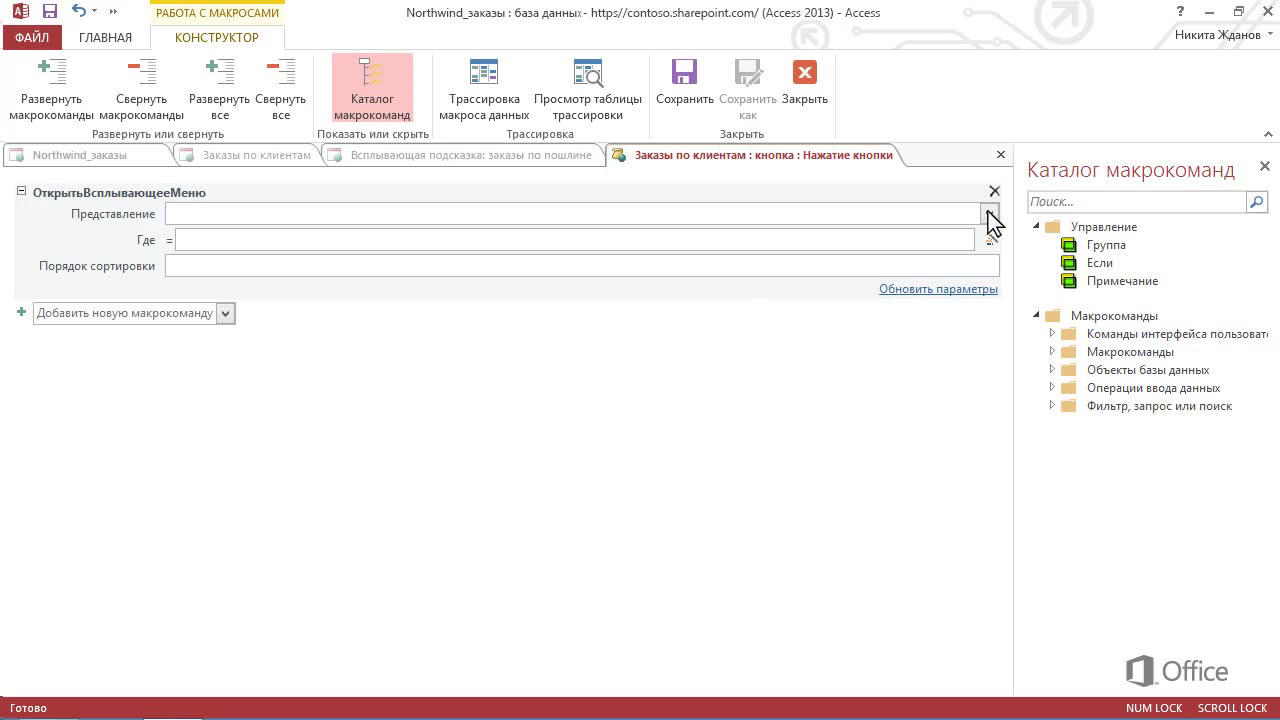Click Команды интерфейса пользователя label

click(x=1177, y=334)
